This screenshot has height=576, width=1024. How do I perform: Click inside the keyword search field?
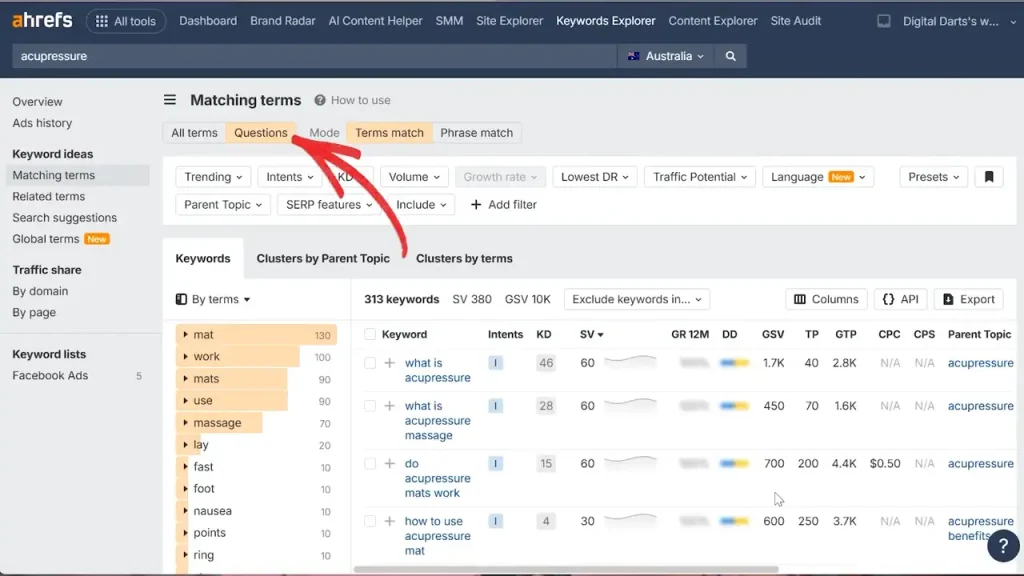click(300, 55)
